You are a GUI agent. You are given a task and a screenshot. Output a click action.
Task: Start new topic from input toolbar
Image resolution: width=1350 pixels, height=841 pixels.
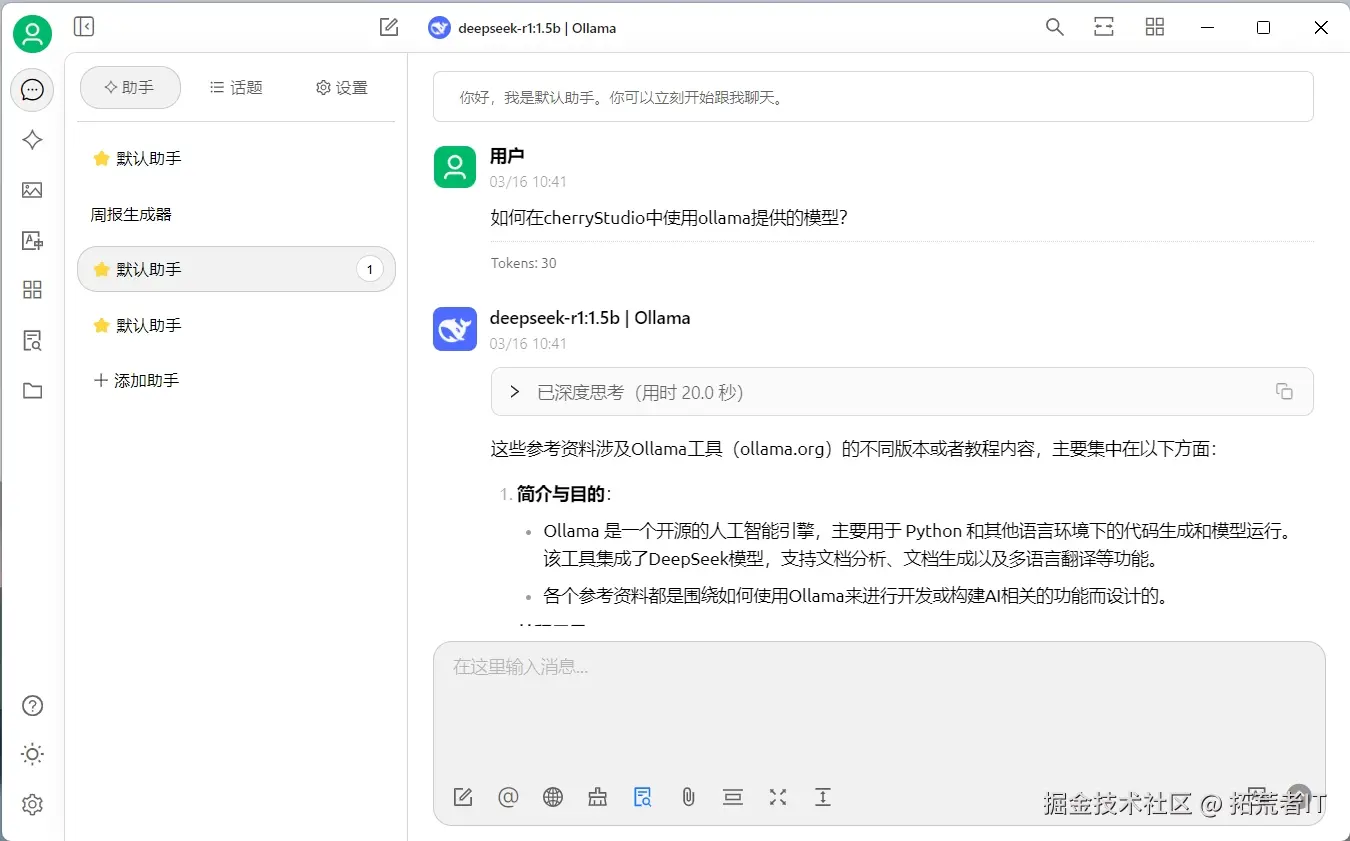[x=463, y=797]
